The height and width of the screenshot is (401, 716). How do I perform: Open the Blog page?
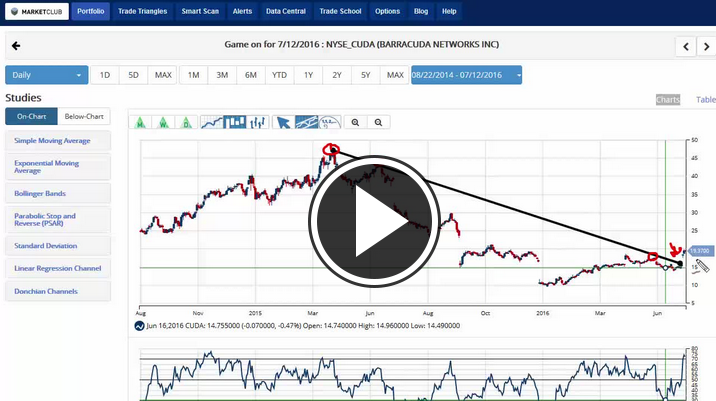click(x=421, y=11)
